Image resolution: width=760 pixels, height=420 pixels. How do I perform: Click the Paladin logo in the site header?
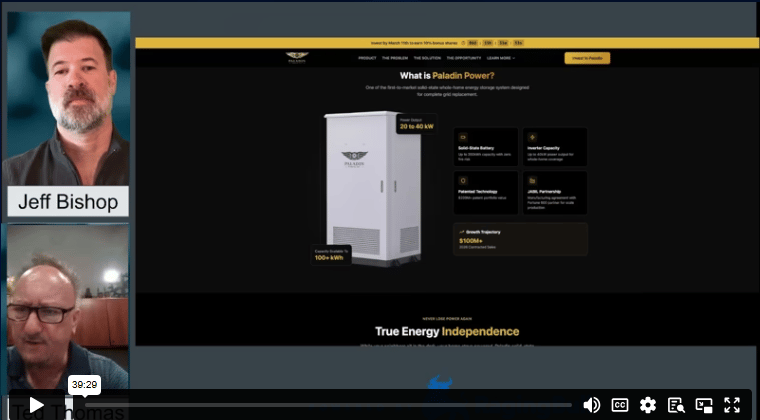297,58
